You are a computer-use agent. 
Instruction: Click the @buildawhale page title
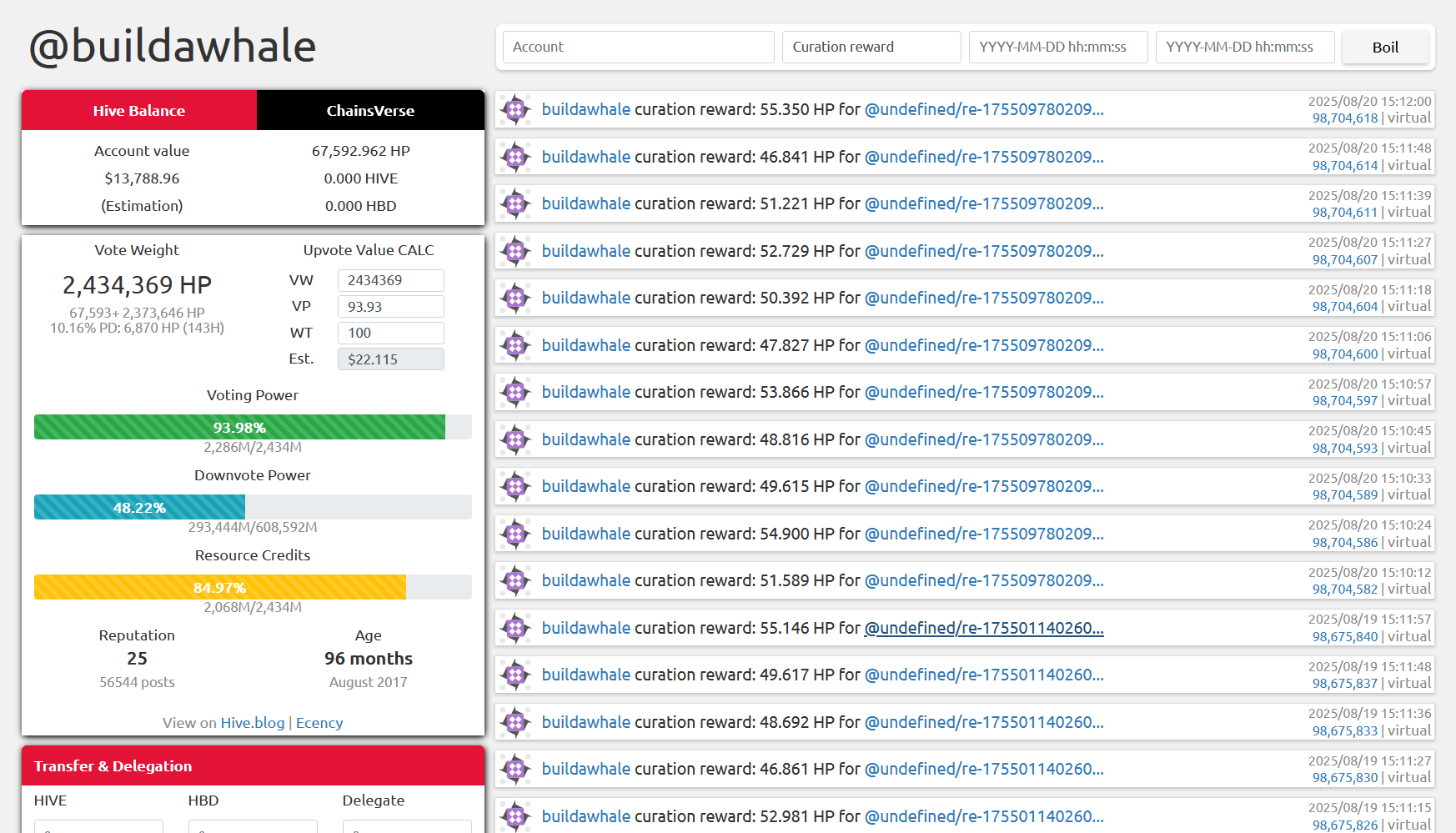pyautogui.click(x=173, y=46)
